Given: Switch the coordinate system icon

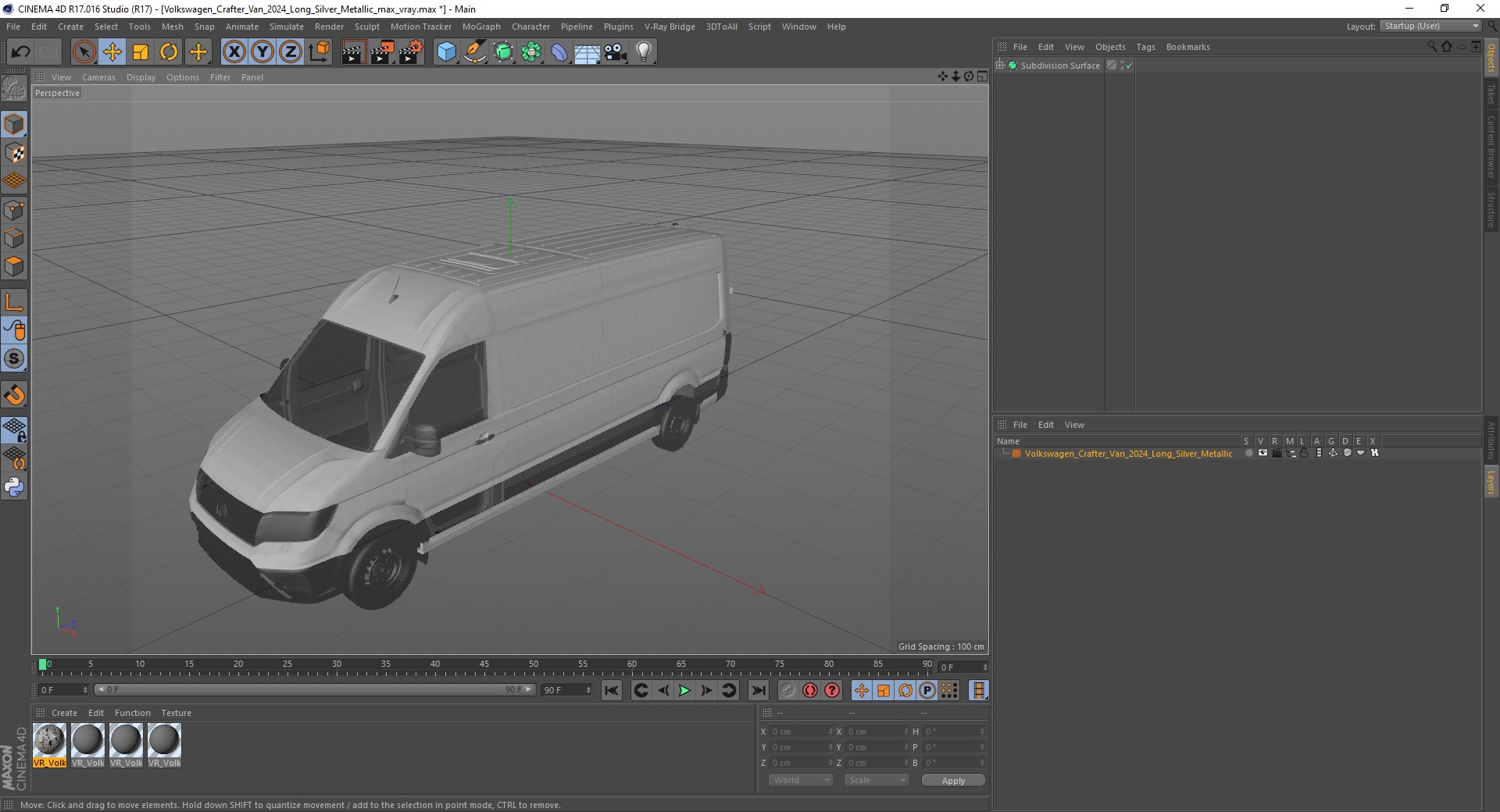Looking at the screenshot, I should [x=320, y=52].
